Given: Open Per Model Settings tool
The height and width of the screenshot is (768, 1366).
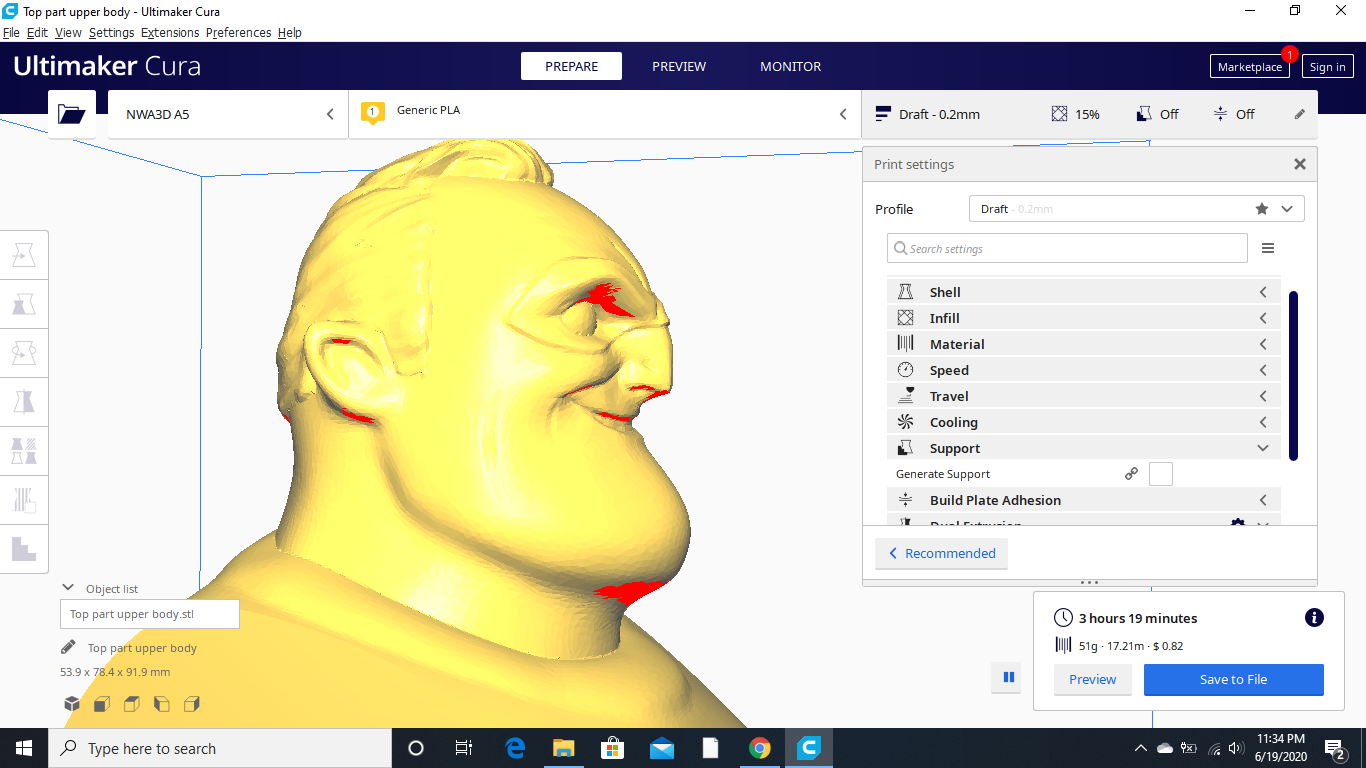Looking at the screenshot, I should [24, 450].
